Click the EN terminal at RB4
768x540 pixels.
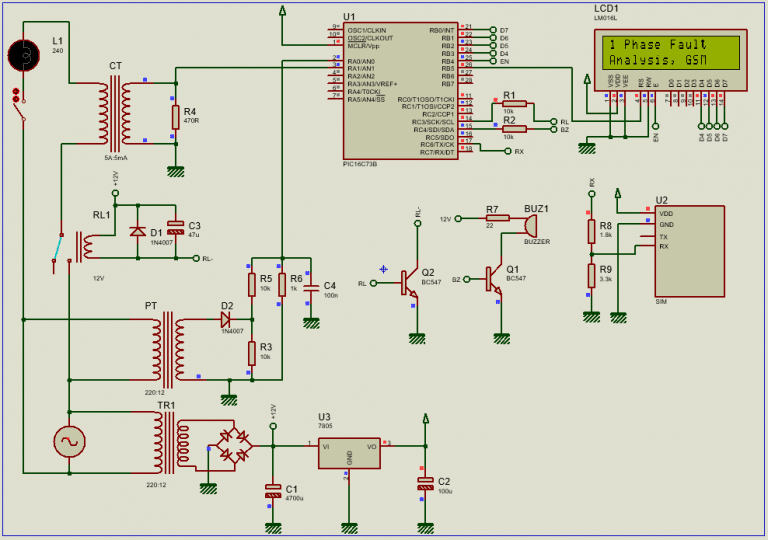pyautogui.click(x=493, y=61)
